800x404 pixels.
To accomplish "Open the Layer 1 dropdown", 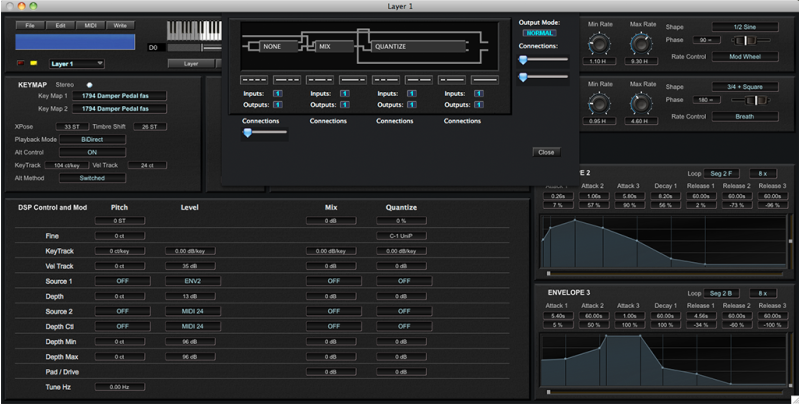I will point(73,62).
